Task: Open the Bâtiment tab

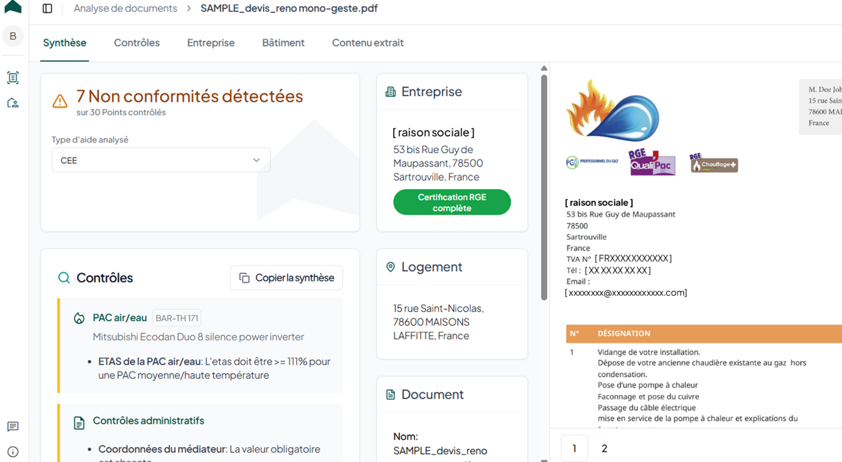Action: 283,43
